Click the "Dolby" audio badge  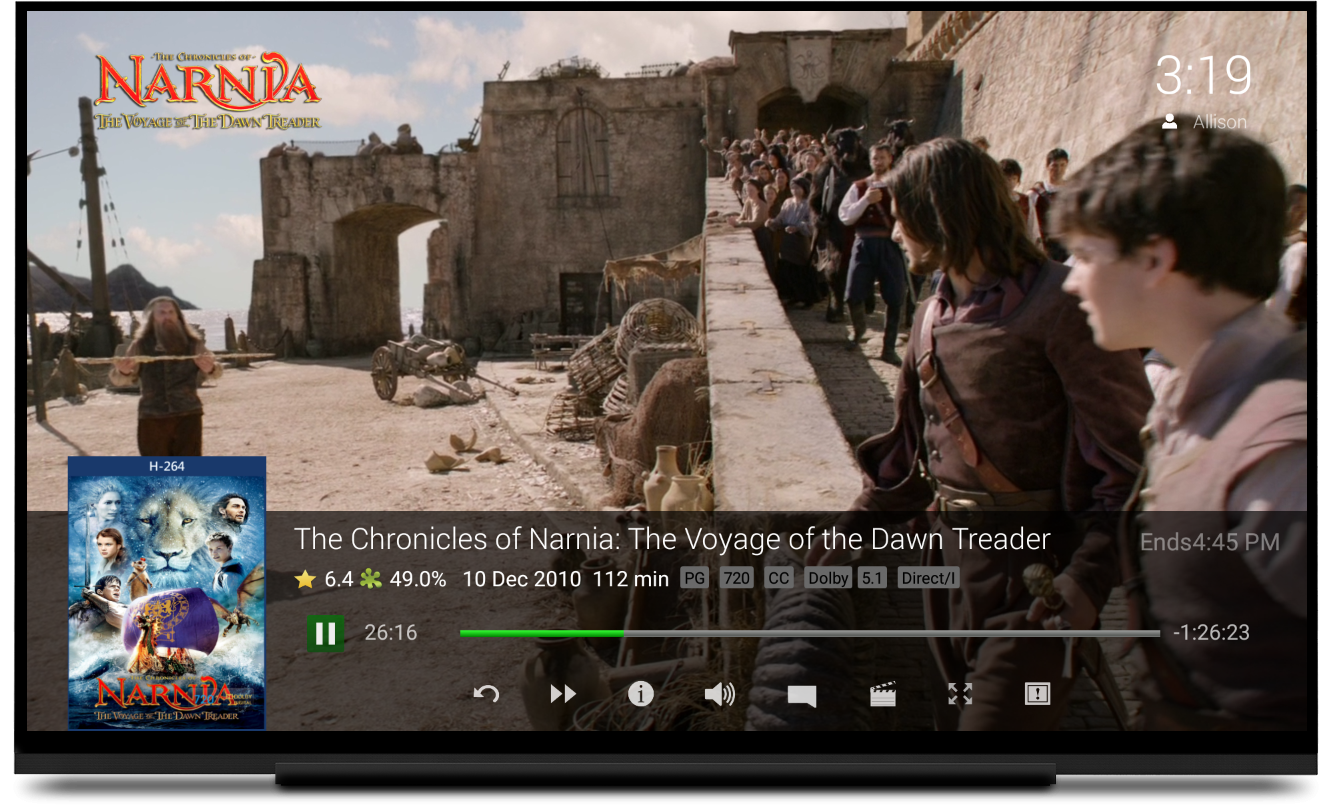[829, 578]
